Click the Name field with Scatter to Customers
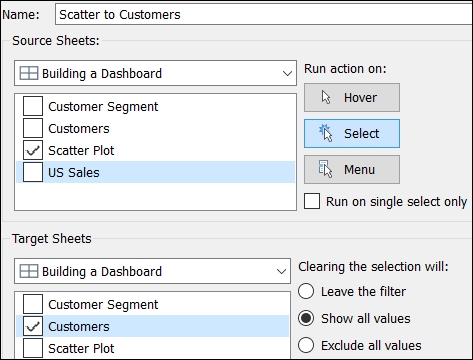This screenshot has width=473, height=360. pyautogui.click(x=263, y=14)
